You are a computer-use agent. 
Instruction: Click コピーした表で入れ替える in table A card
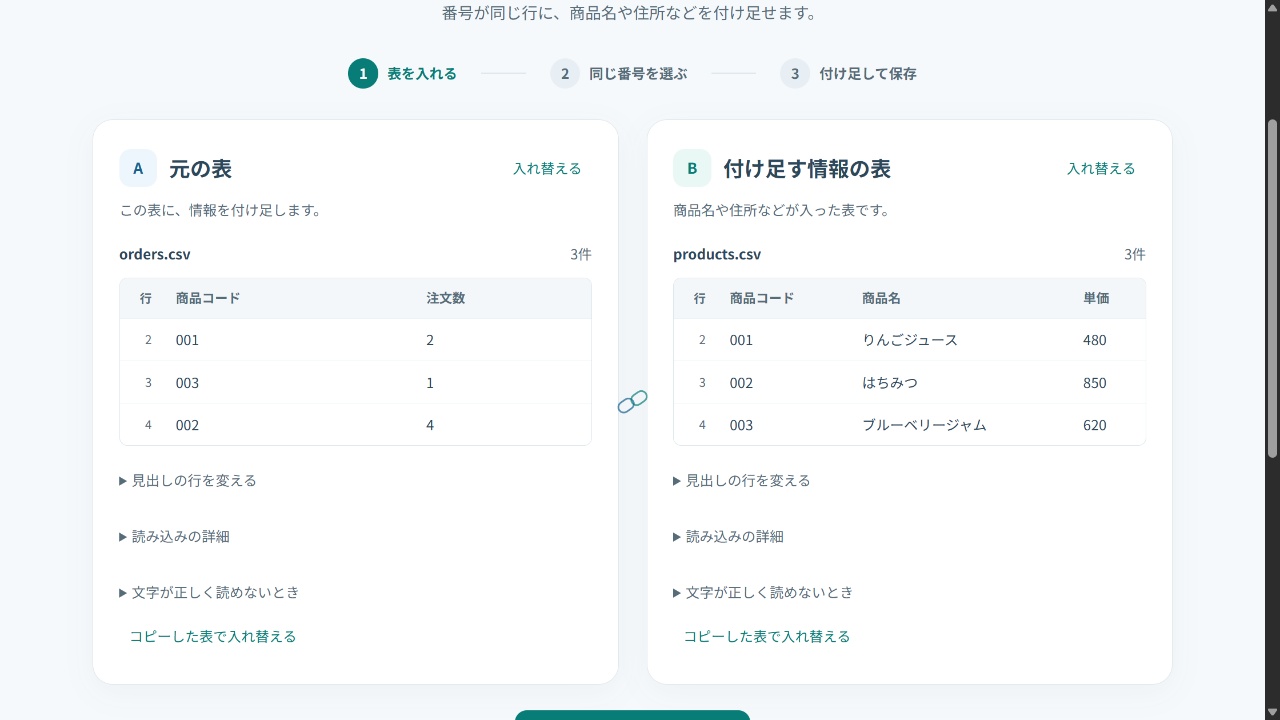tap(213, 636)
